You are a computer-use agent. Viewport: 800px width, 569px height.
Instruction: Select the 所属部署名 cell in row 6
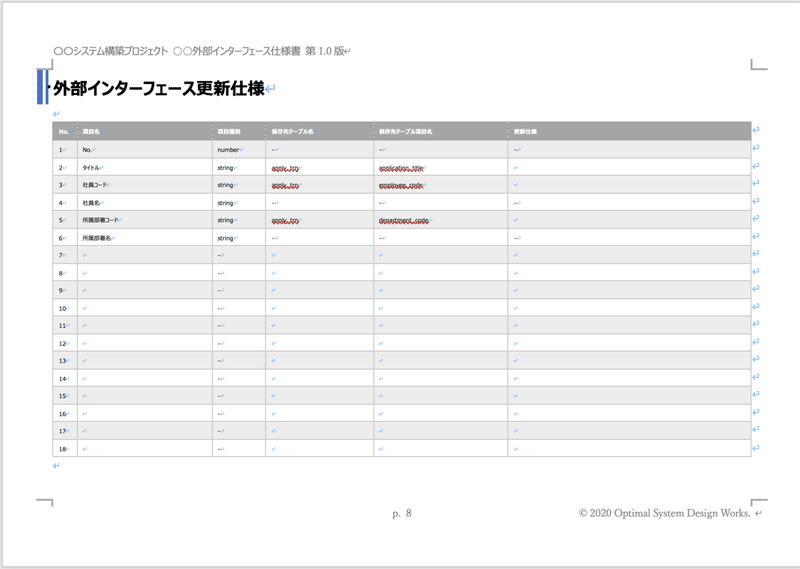[x=145, y=238]
